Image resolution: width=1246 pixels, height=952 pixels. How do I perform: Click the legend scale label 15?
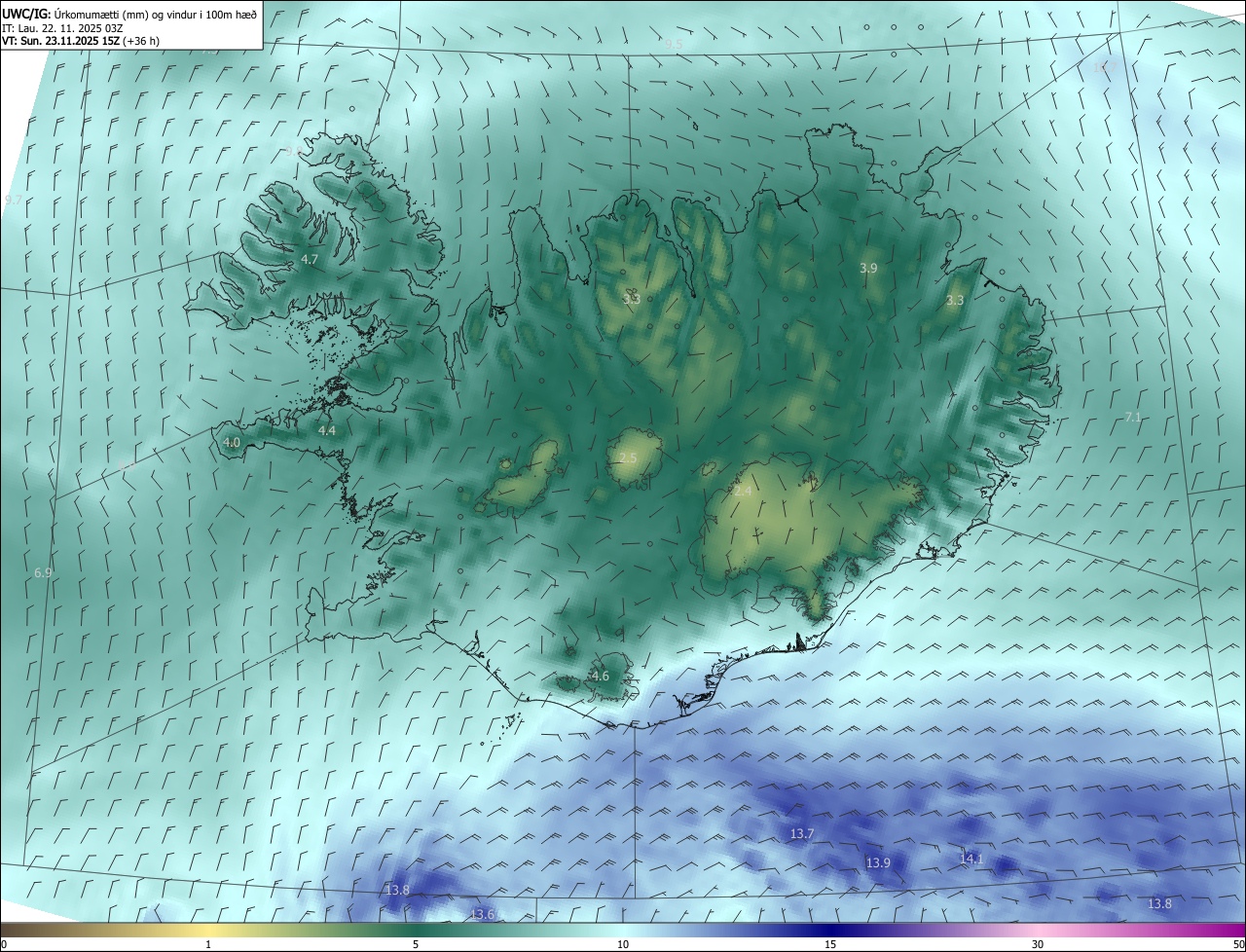[x=830, y=944]
